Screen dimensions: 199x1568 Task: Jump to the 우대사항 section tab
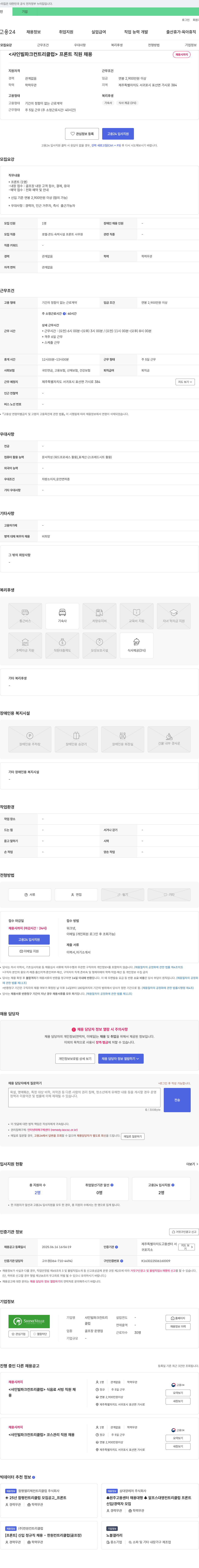(x=80, y=45)
